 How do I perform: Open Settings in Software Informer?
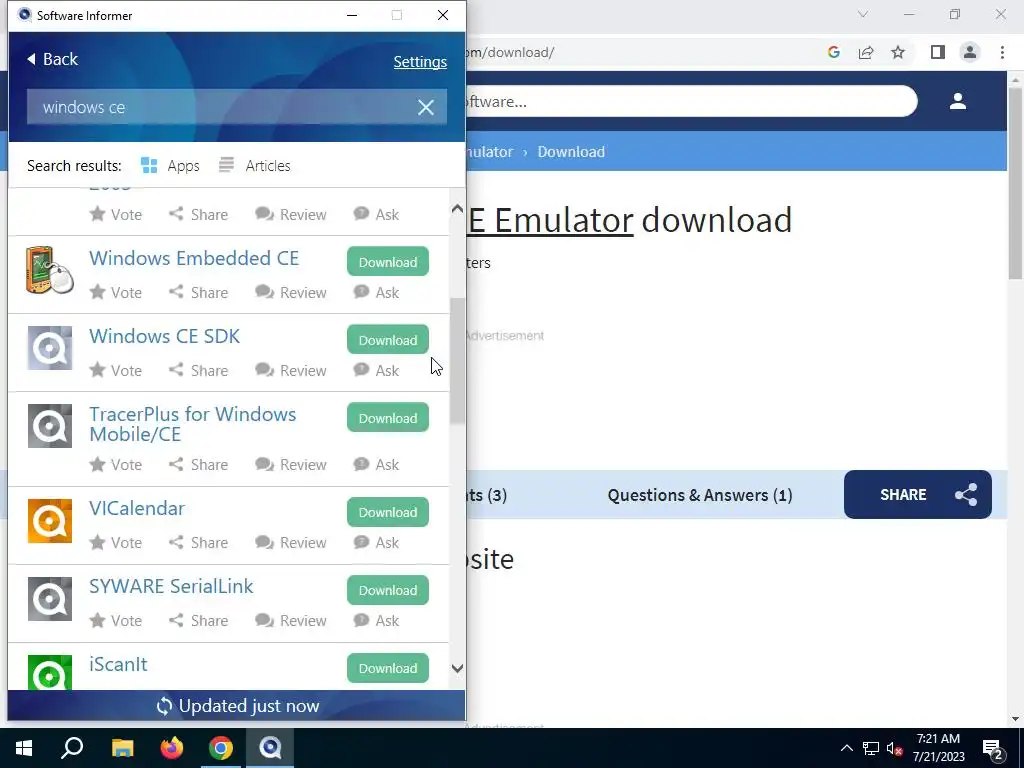[x=420, y=61]
